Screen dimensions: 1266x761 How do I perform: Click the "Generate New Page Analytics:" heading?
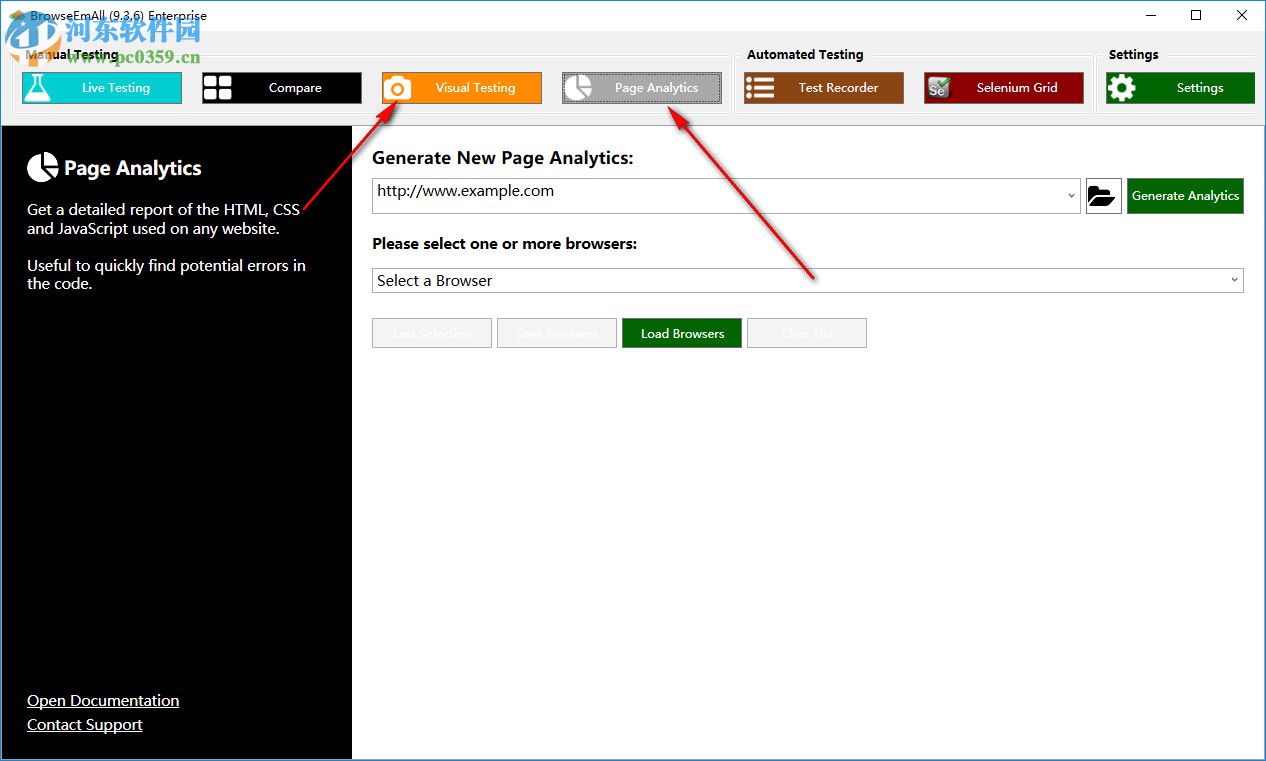[503, 158]
